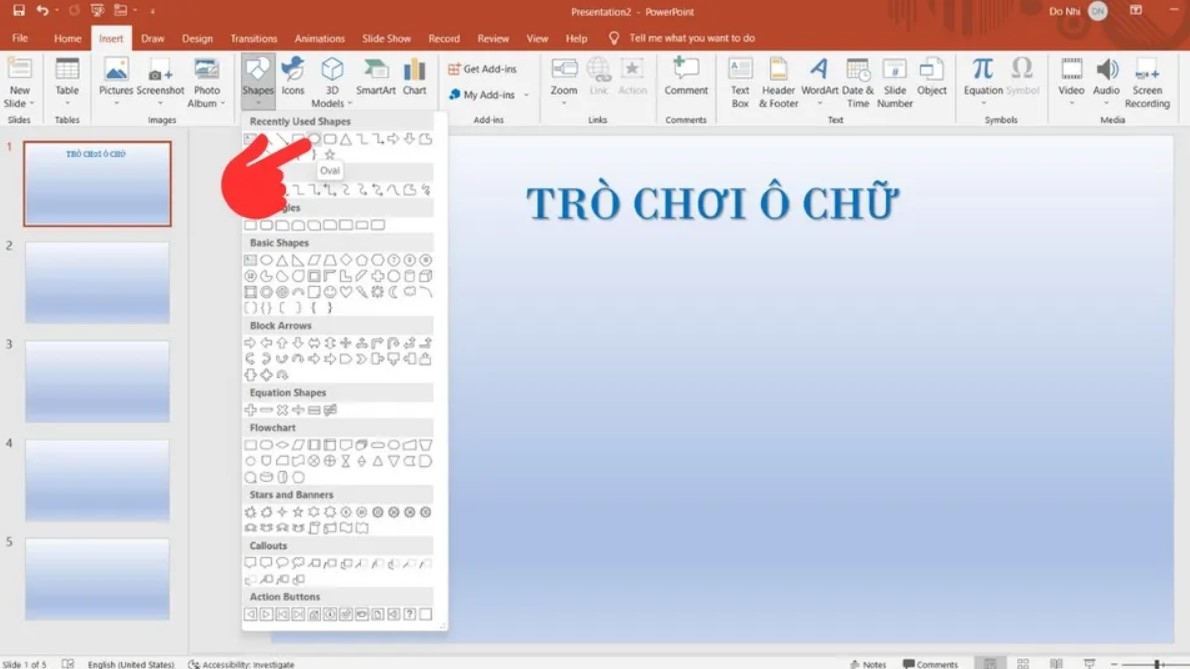Insert a Chart
Viewport: 1190px width, 669px height.
[414, 77]
